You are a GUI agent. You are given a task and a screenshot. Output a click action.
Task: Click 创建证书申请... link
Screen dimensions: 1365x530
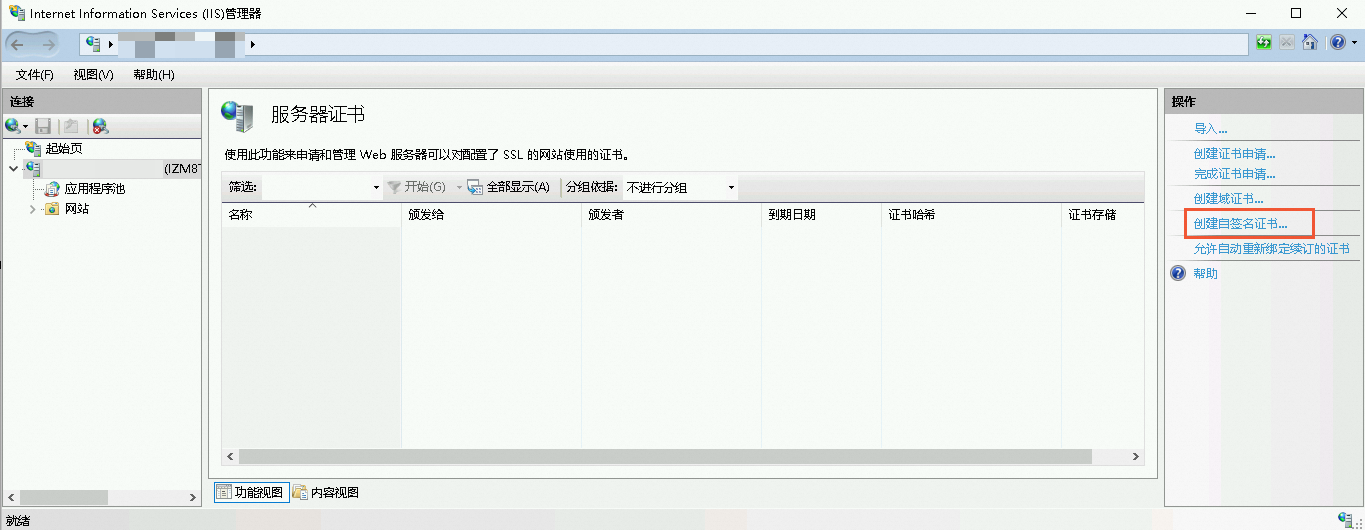(1234, 154)
